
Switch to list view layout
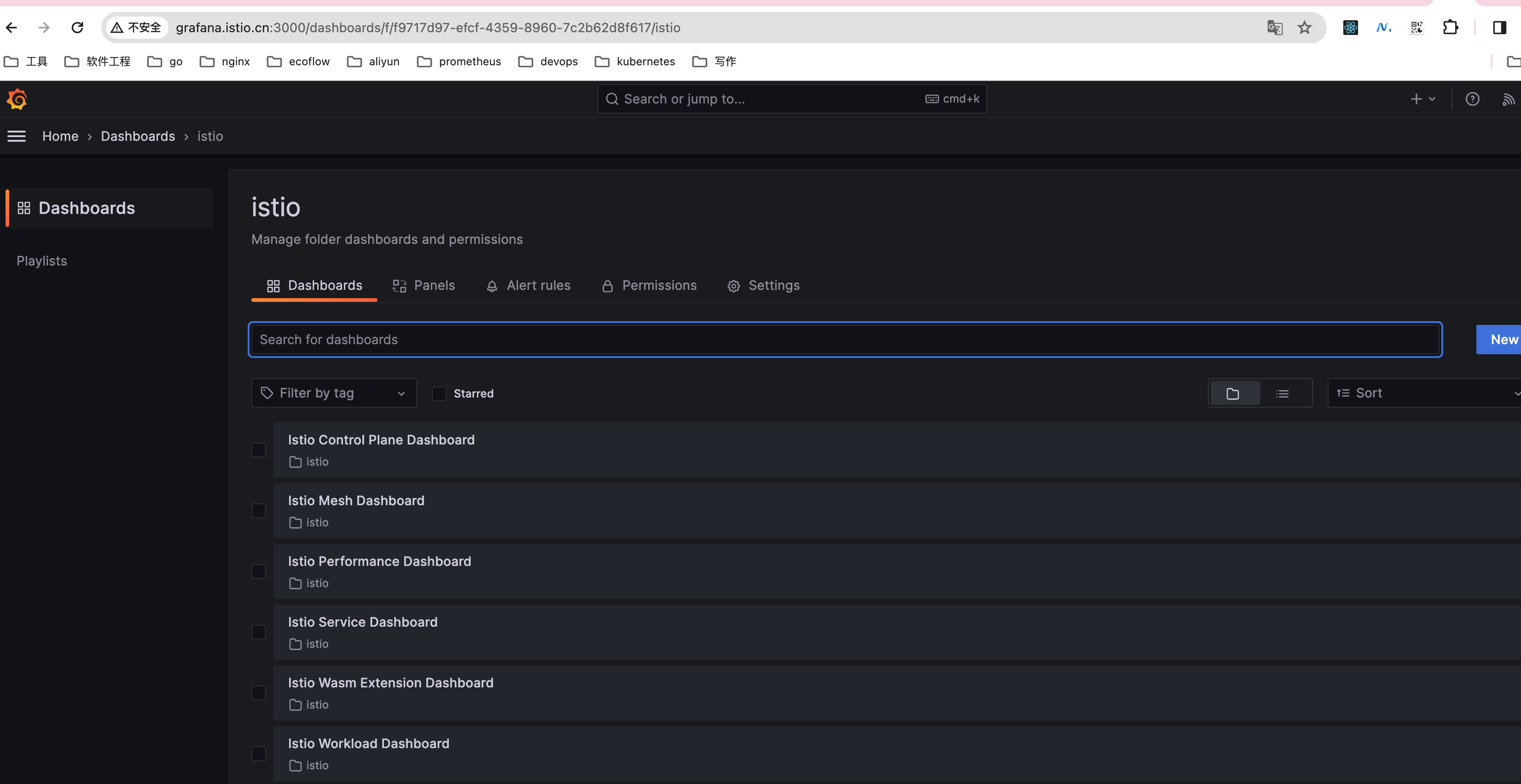tap(1282, 393)
